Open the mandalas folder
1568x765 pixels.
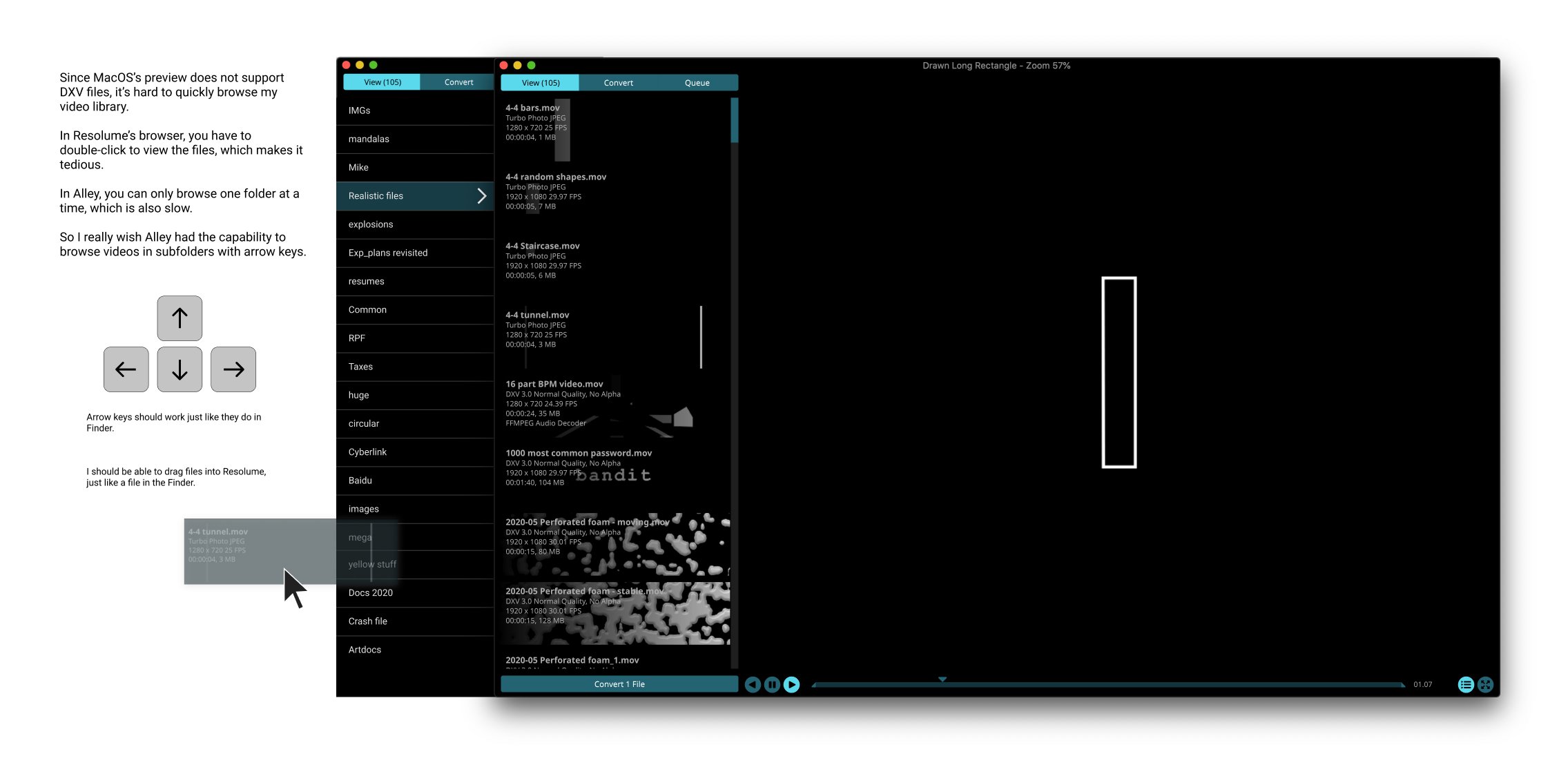click(369, 139)
